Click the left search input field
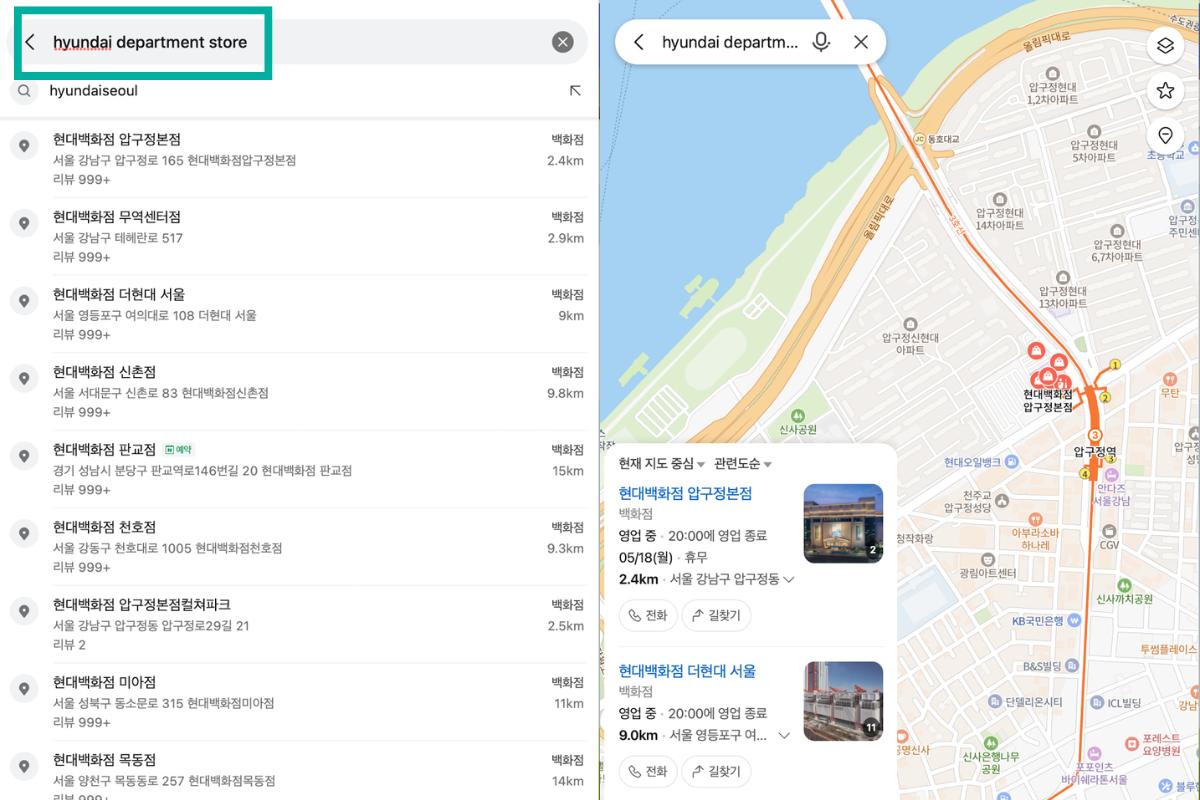Screen dimensions: 1200x800 (298, 42)
